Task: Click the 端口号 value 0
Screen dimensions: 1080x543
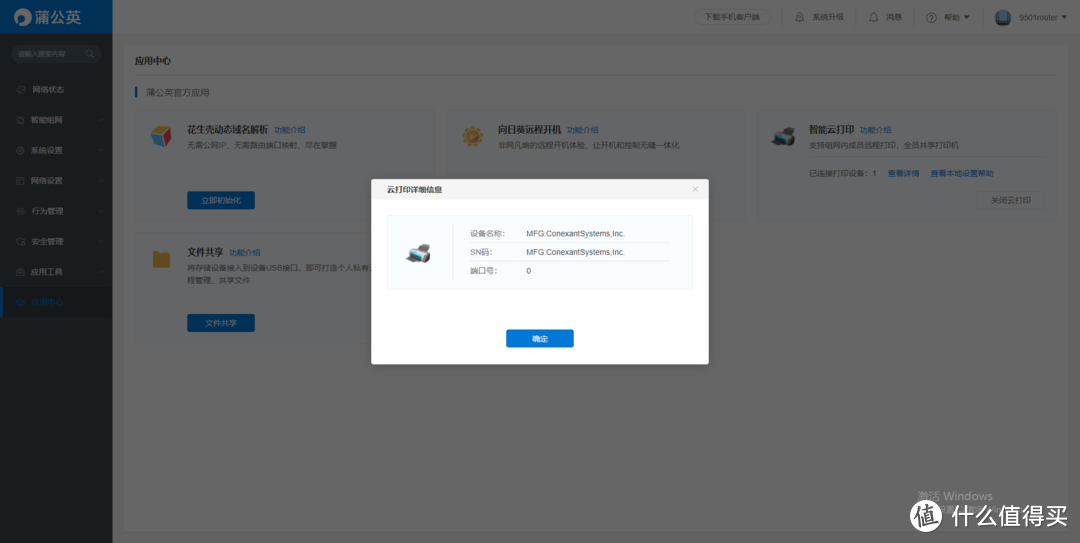Action: click(x=528, y=271)
